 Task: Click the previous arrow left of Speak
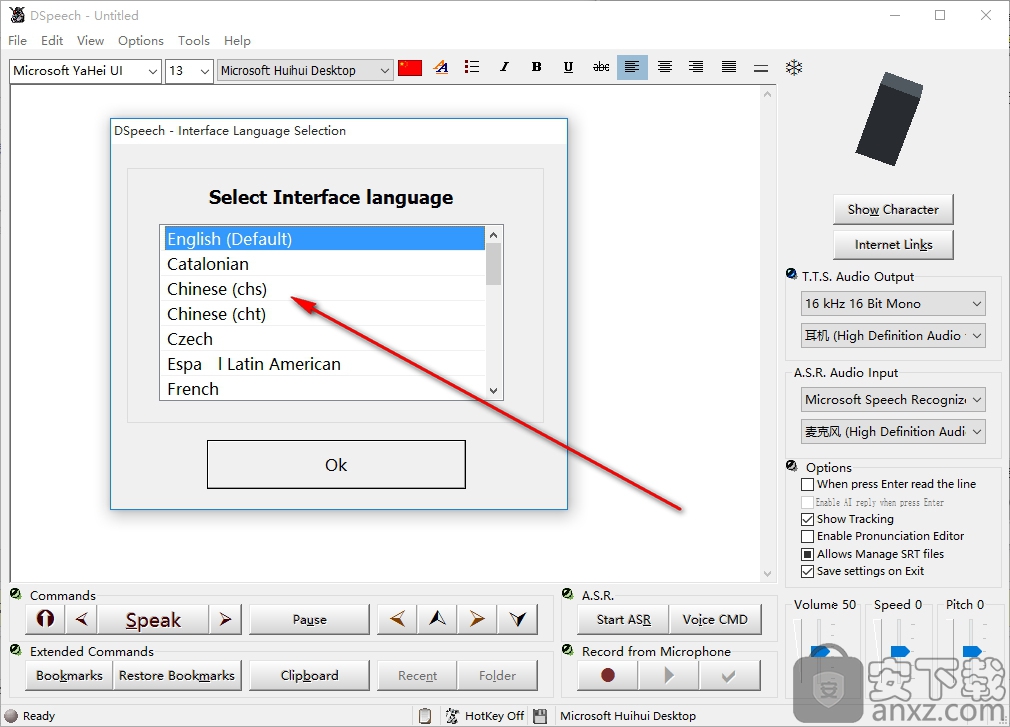[x=81, y=619]
